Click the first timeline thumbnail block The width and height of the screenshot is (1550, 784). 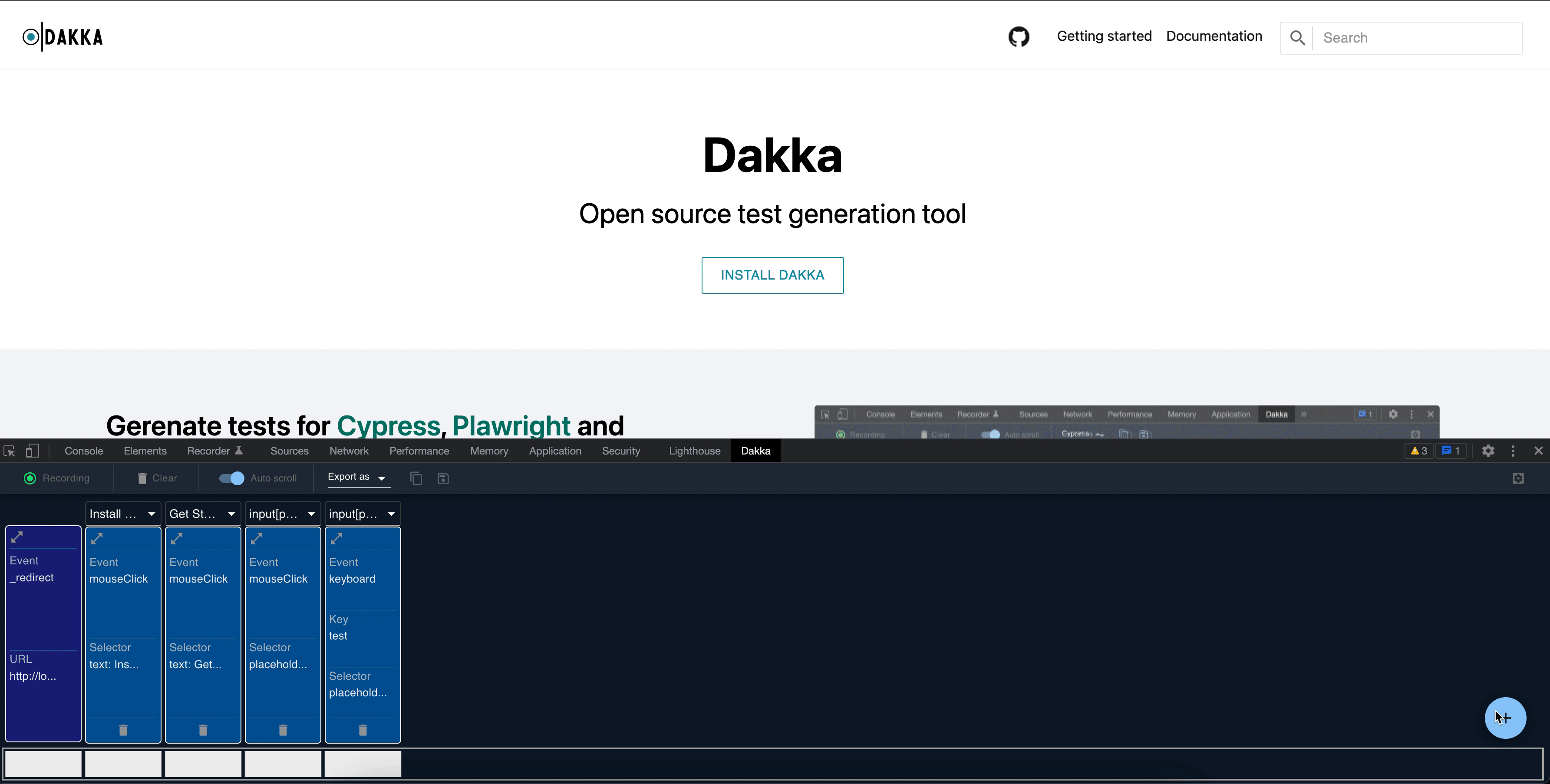(43, 764)
